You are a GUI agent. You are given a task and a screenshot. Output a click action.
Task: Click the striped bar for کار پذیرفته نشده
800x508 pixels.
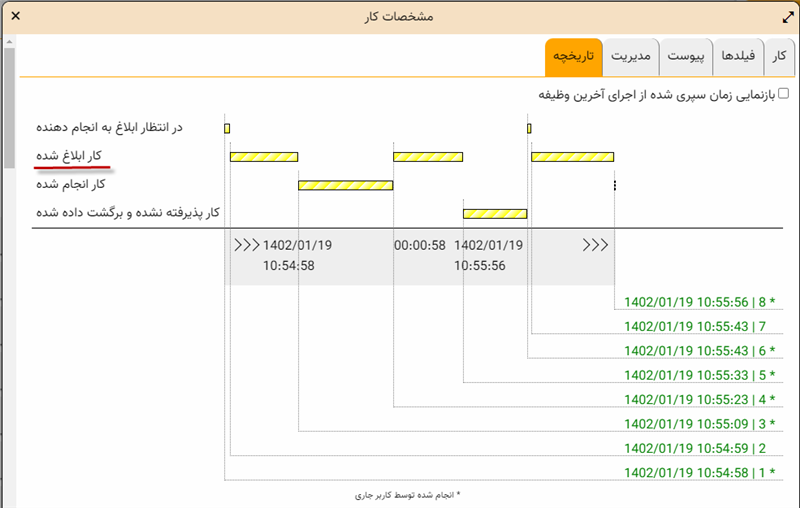tap(494, 213)
